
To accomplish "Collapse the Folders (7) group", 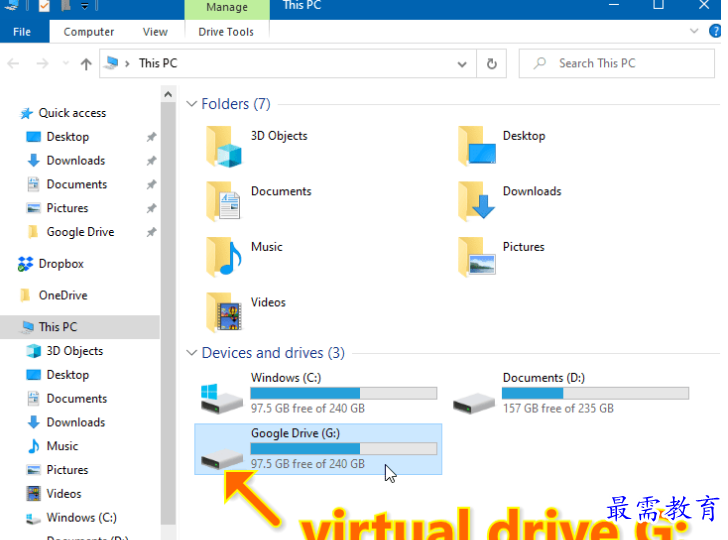I will [191, 104].
